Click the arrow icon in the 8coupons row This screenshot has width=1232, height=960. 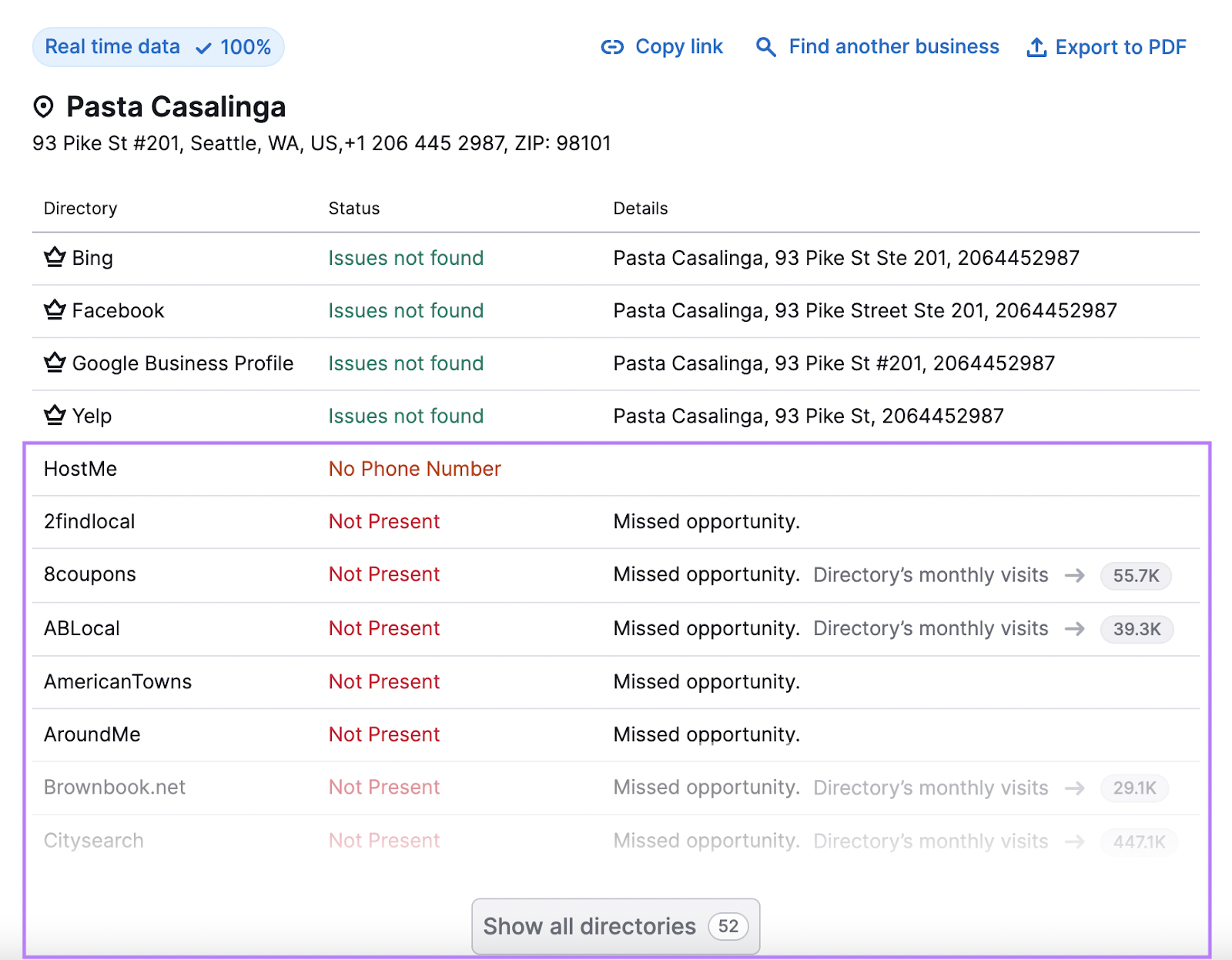(1075, 575)
